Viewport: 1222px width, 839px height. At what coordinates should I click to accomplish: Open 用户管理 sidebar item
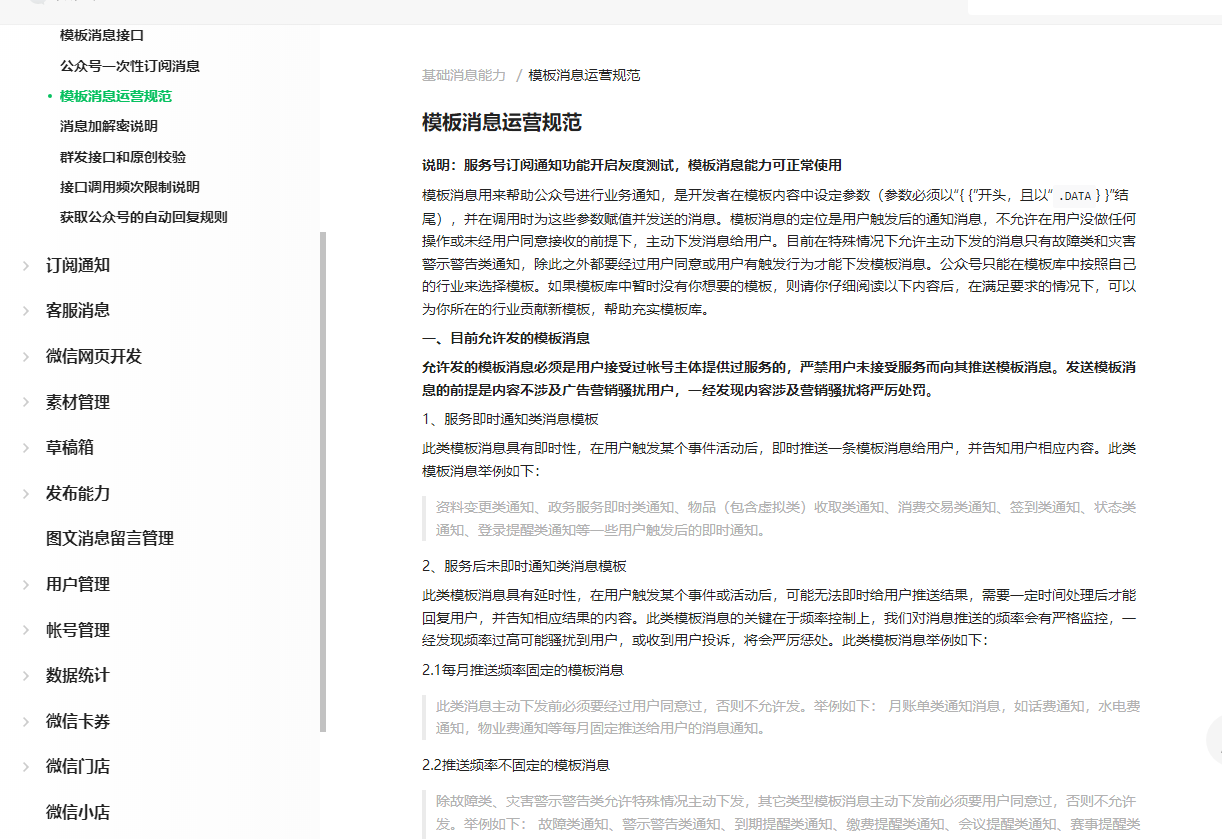click(x=78, y=584)
